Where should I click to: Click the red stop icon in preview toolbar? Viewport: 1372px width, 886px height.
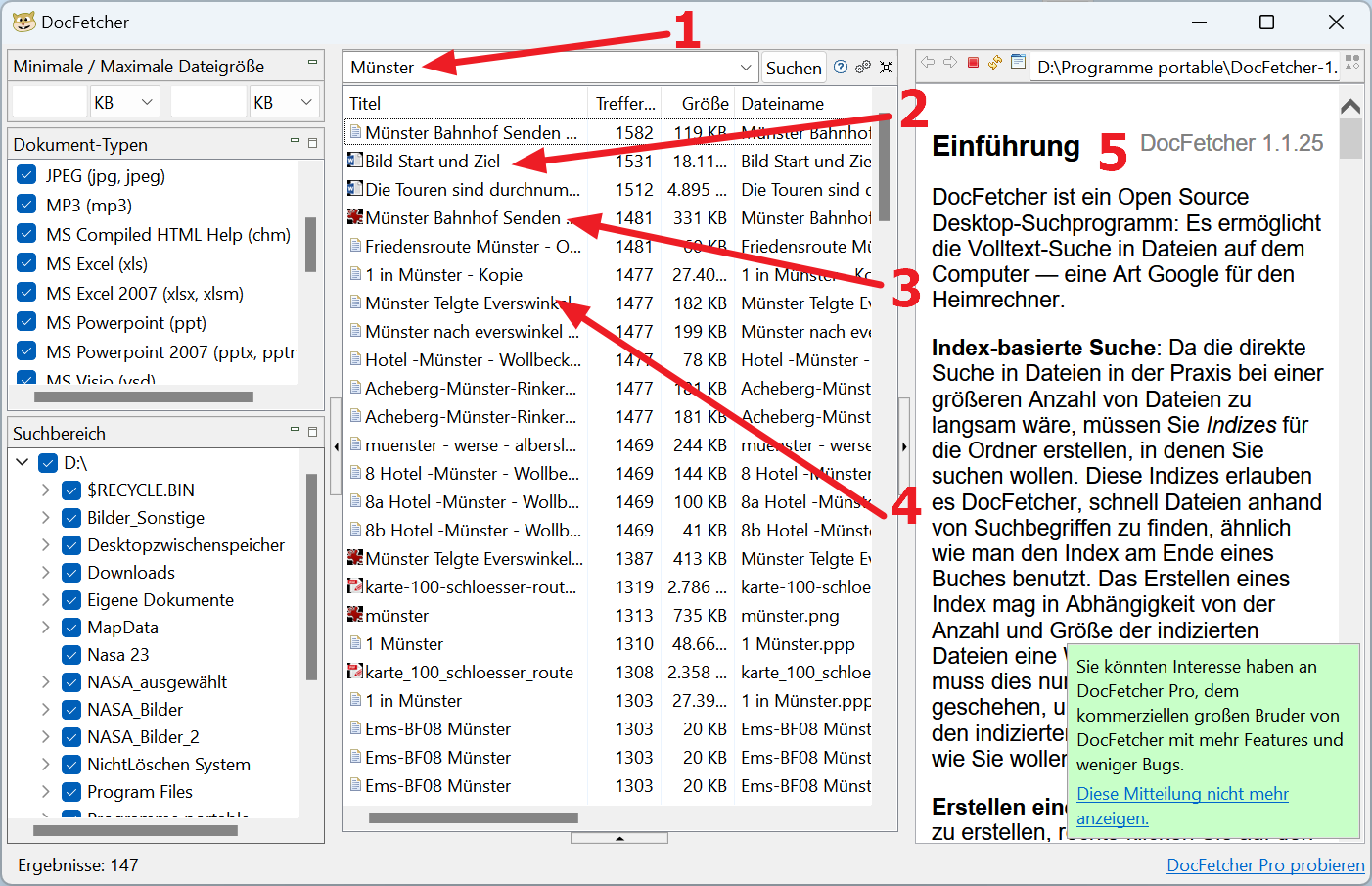click(x=973, y=63)
